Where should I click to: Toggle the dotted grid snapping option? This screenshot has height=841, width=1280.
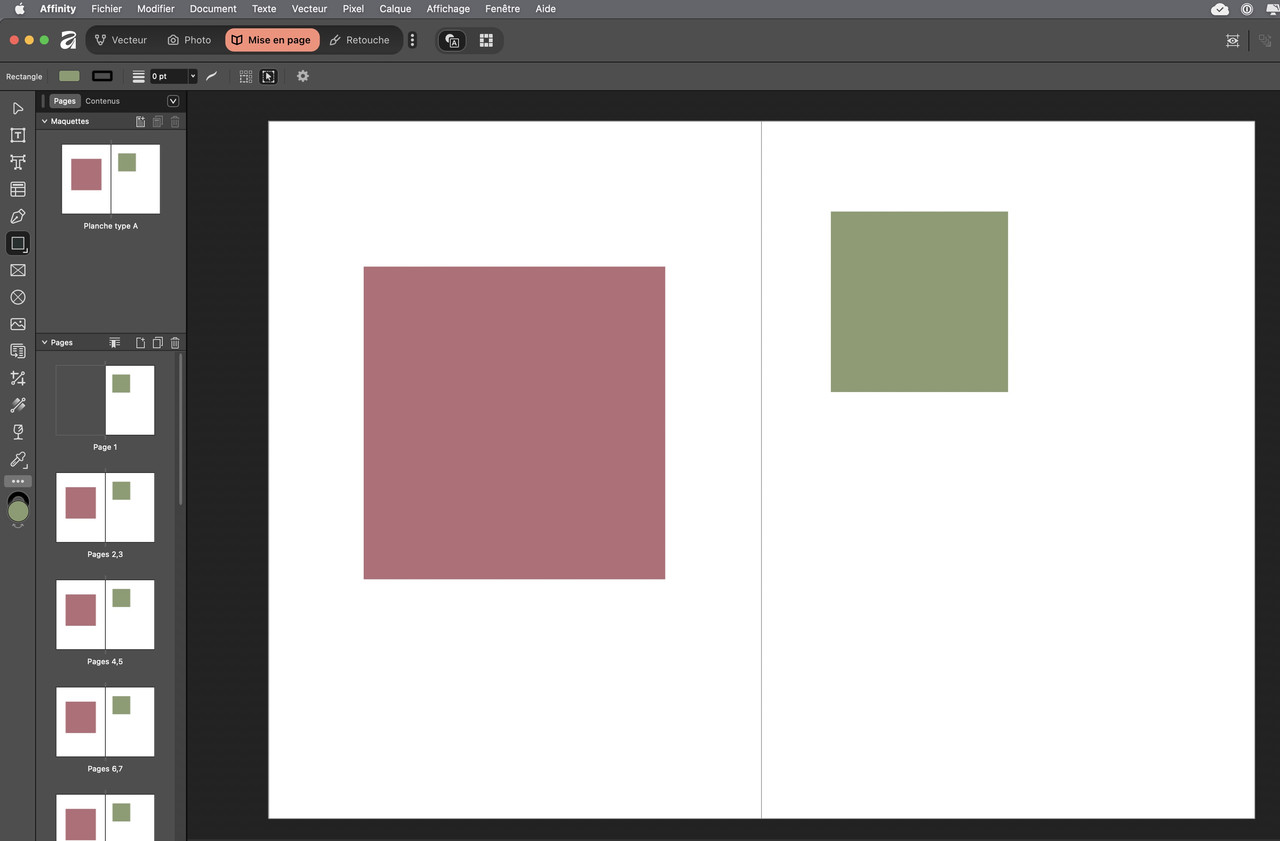(x=246, y=76)
